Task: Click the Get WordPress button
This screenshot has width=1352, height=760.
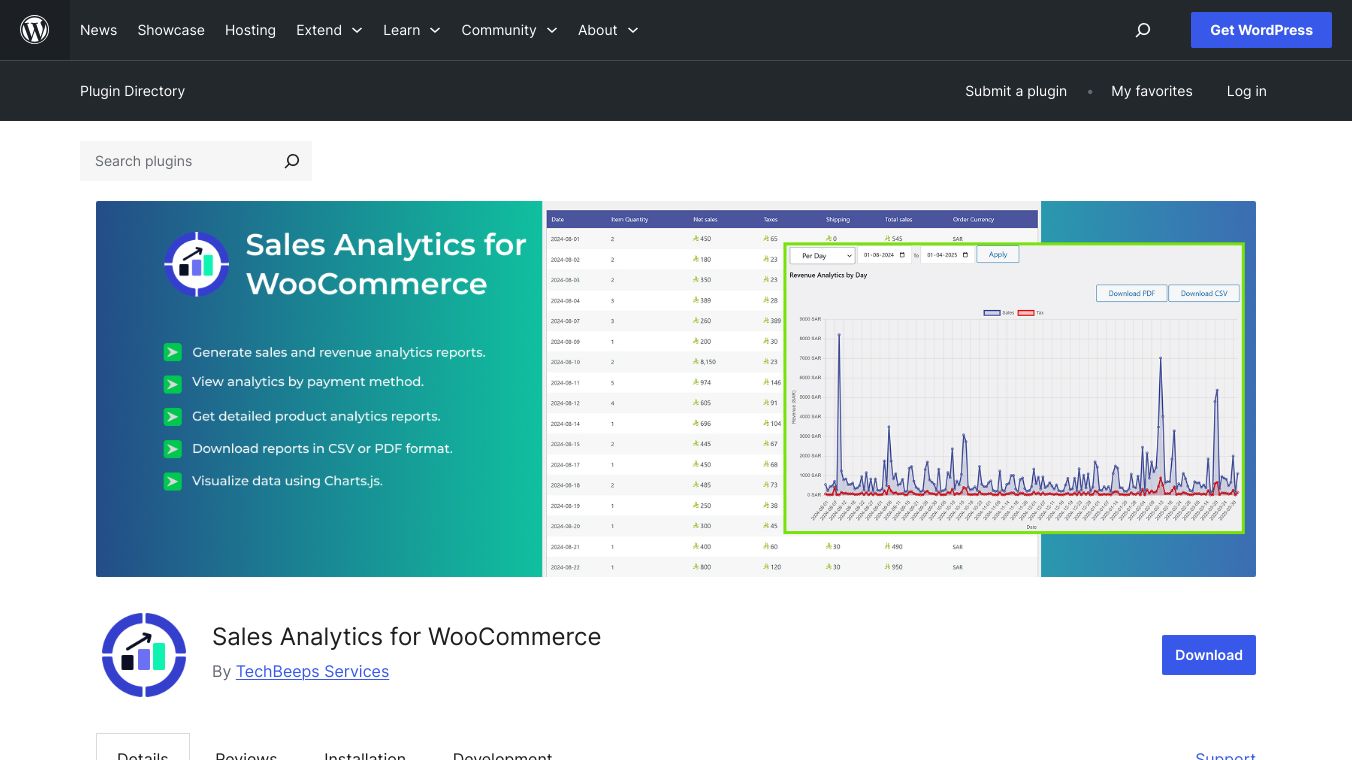Action: (x=1261, y=30)
